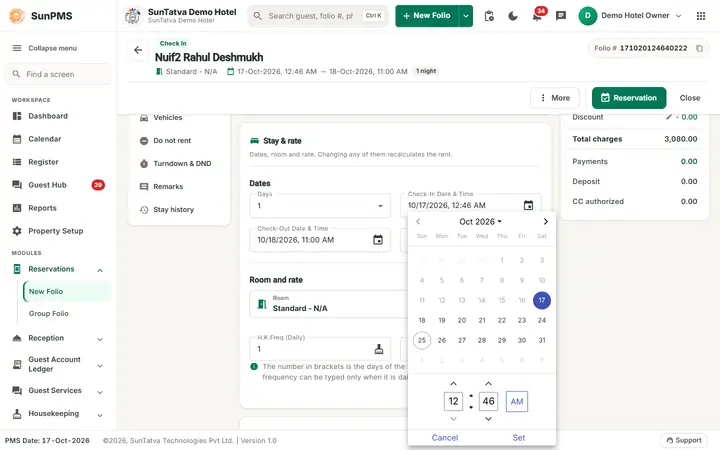Click the green Reservation button
The image size is (720, 450).
click(x=629, y=98)
